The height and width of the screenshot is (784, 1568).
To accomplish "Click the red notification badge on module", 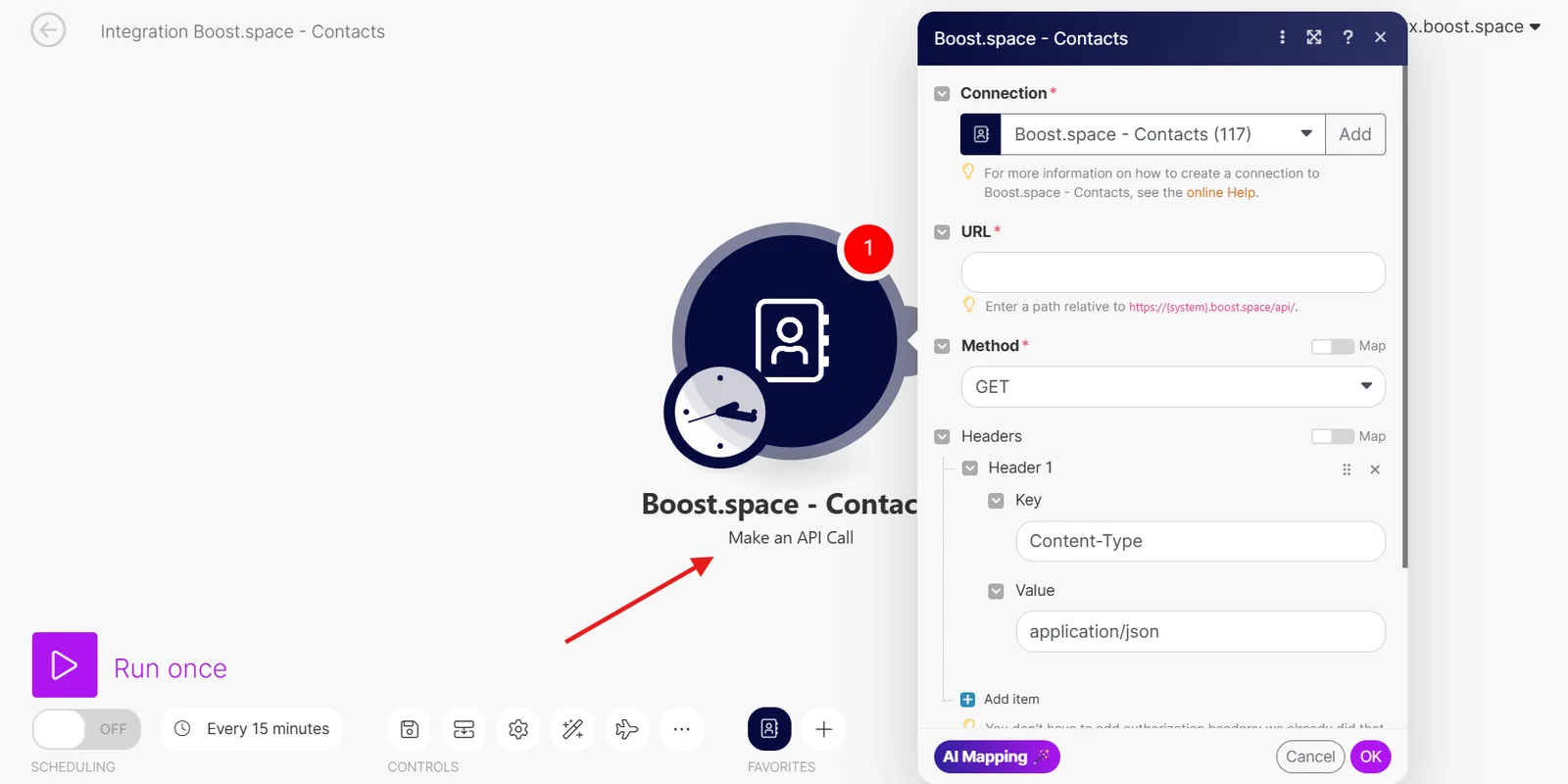I will [868, 249].
